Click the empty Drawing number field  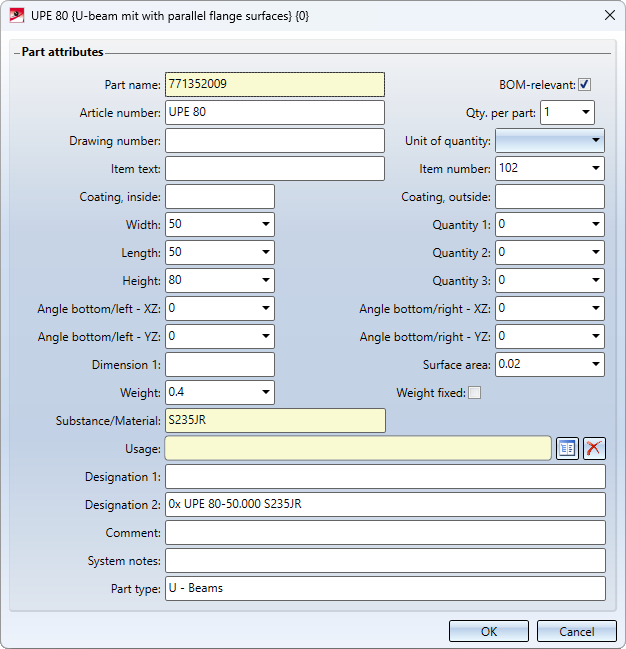click(x=275, y=140)
